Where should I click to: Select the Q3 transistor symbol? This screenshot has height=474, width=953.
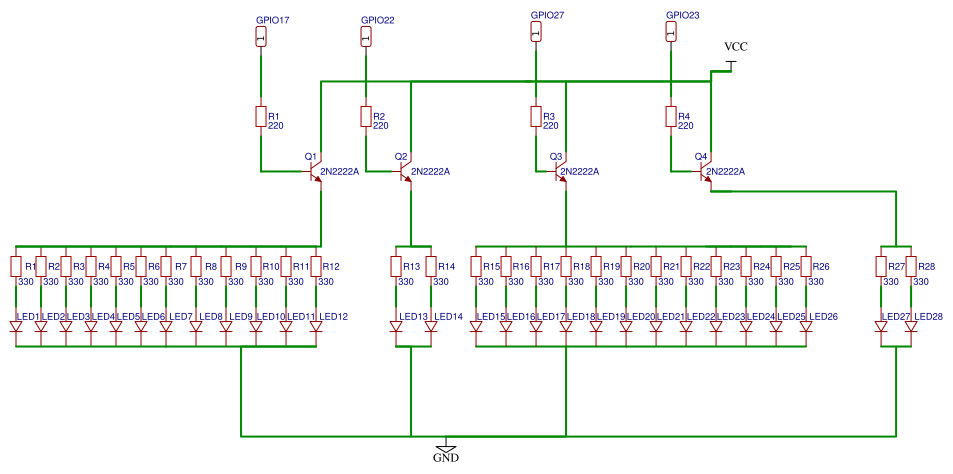562,172
